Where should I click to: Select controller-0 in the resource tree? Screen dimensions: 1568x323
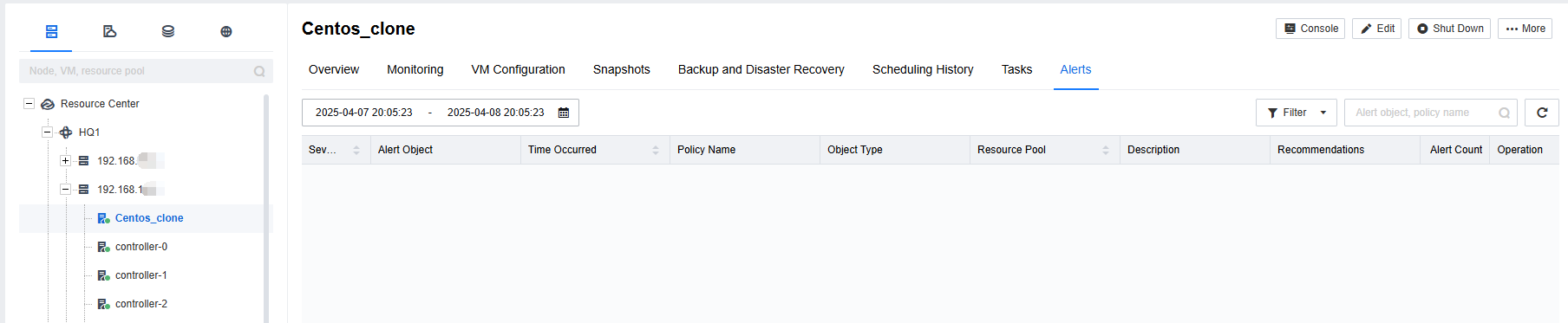pyautogui.click(x=141, y=247)
